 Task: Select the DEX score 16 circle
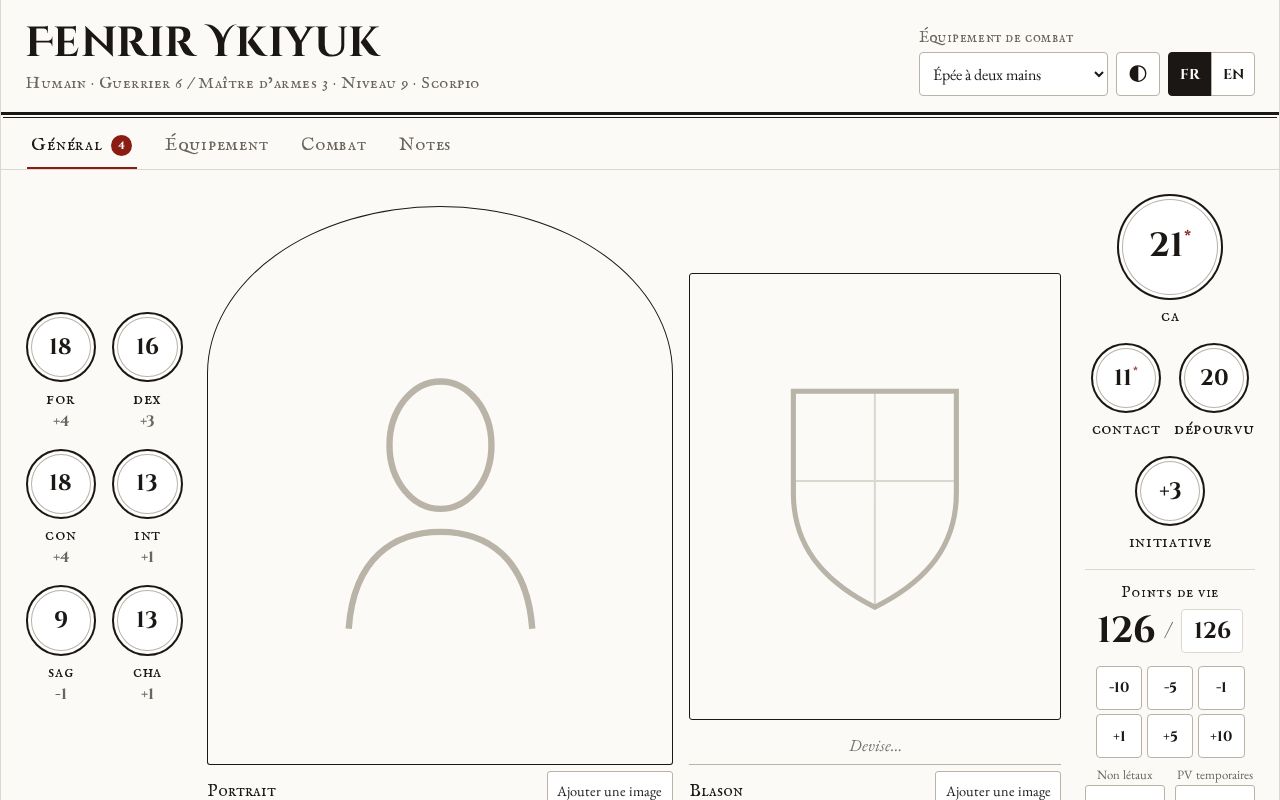[x=147, y=347]
